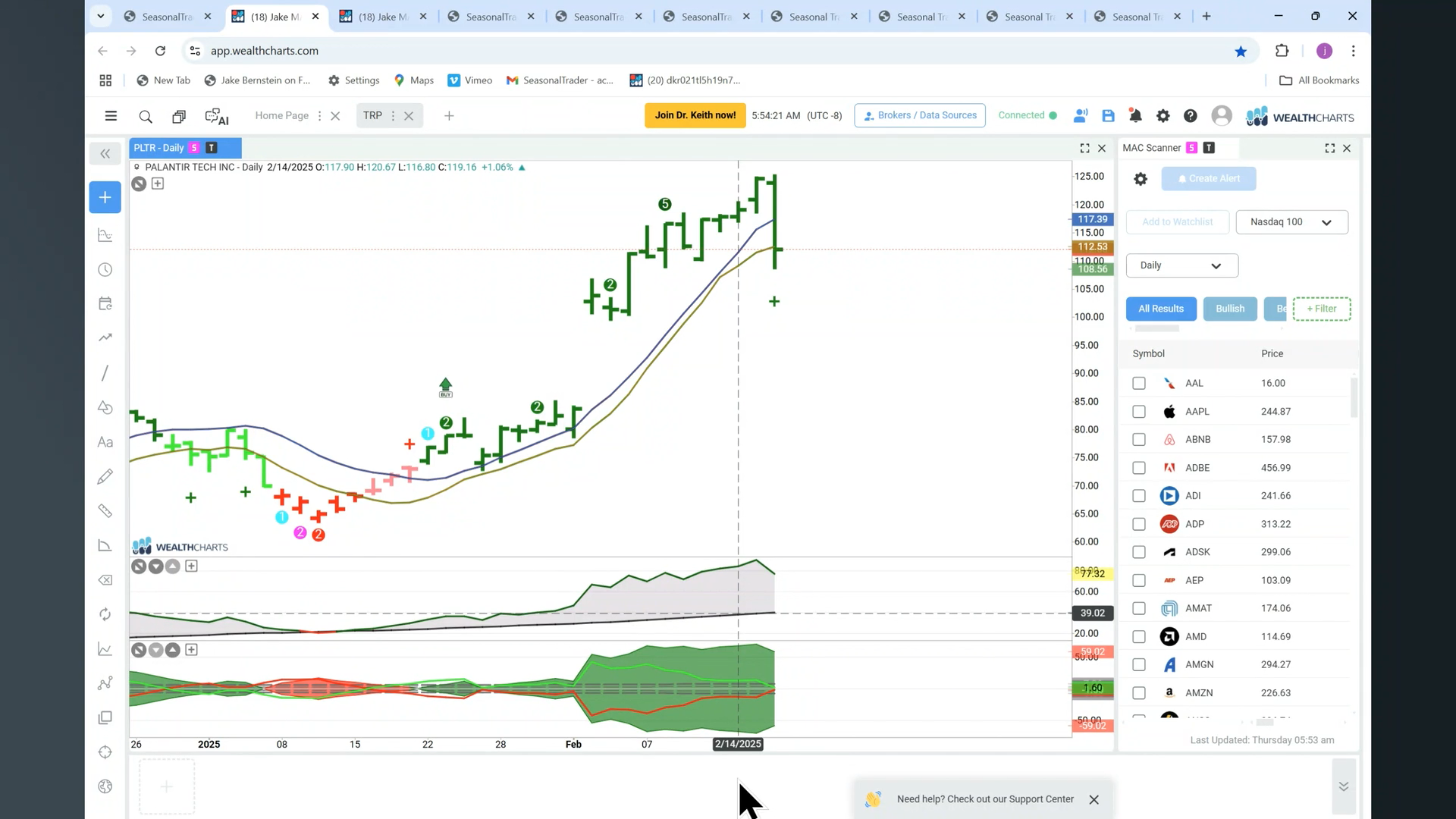Check the AAPL row checkbox
This screenshot has width=1456, height=819.
point(1139,412)
